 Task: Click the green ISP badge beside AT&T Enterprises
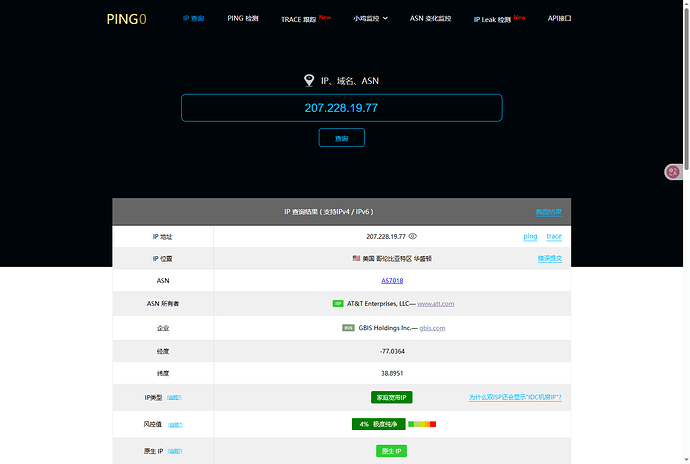coord(338,303)
